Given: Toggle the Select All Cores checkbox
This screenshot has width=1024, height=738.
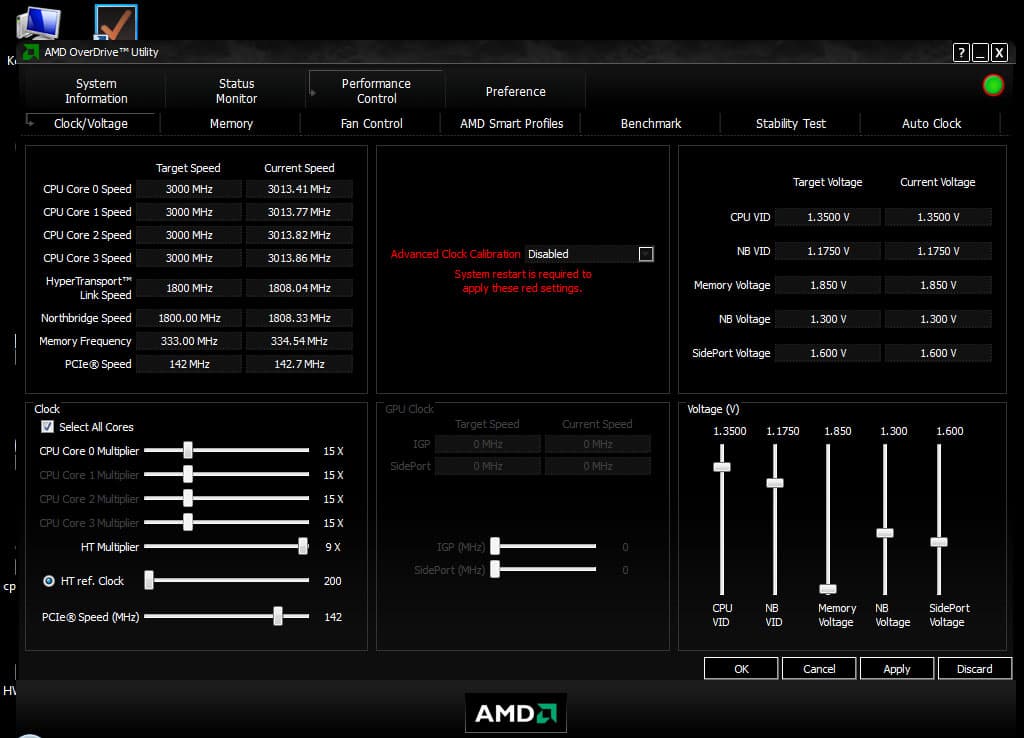Looking at the screenshot, I should (47, 426).
